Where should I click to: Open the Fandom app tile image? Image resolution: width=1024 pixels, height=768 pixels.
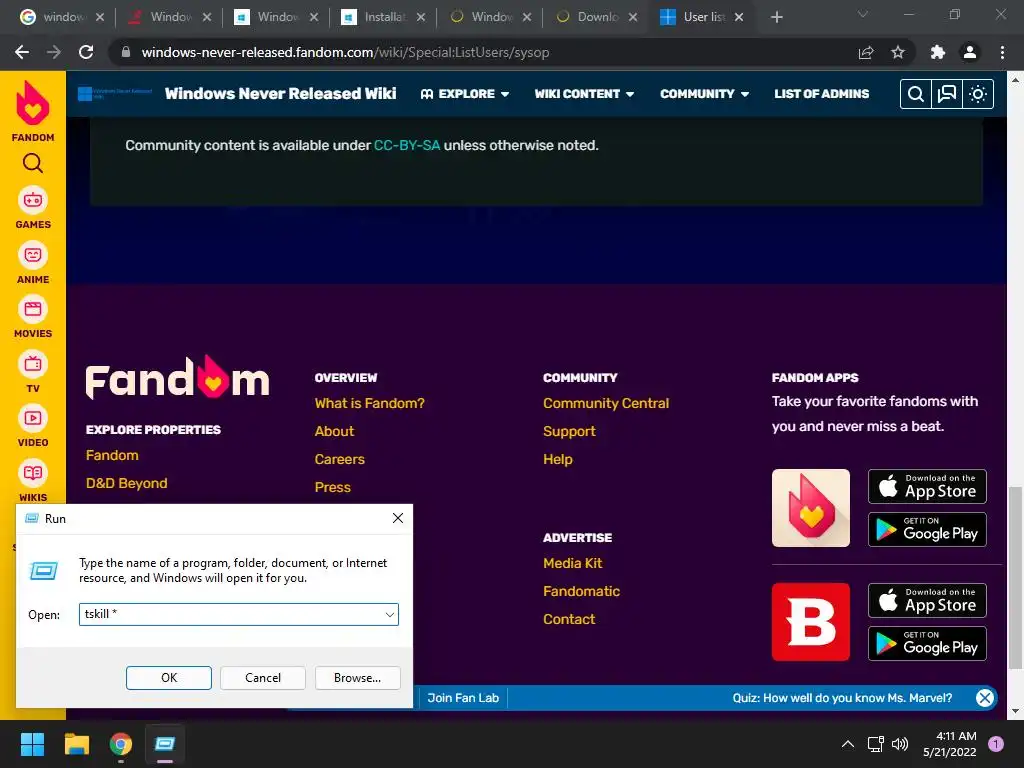coord(810,507)
